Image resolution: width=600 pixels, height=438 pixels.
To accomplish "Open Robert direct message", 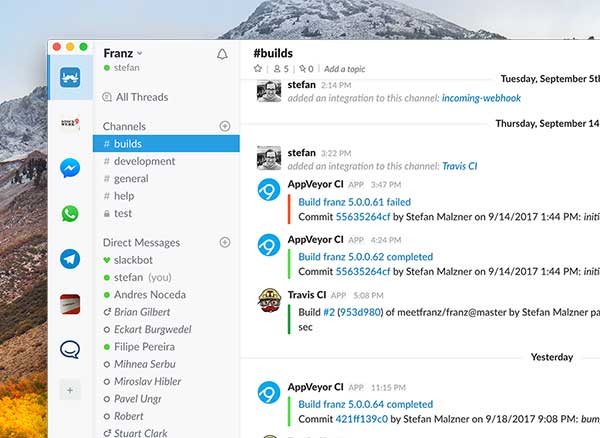I will 166,416.
